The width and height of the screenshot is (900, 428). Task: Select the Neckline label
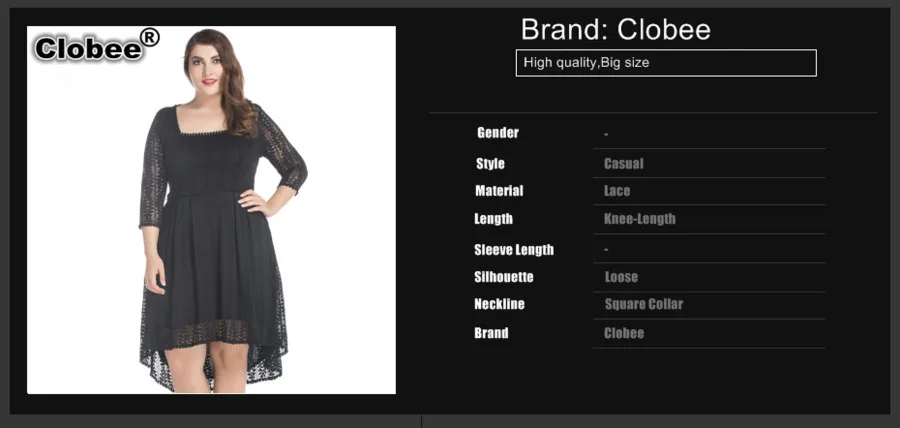499,304
